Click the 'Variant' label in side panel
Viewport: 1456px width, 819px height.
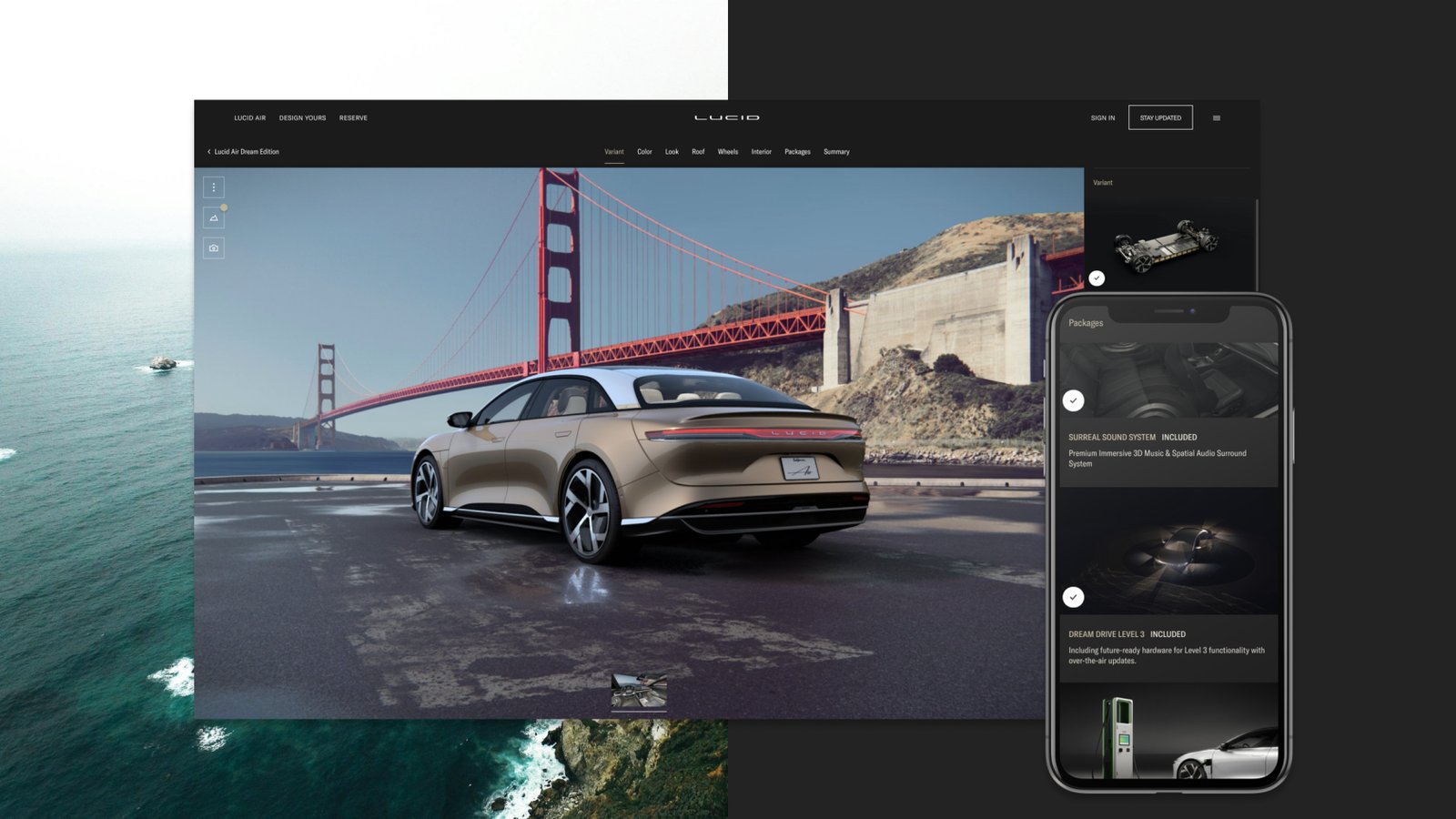(1103, 183)
